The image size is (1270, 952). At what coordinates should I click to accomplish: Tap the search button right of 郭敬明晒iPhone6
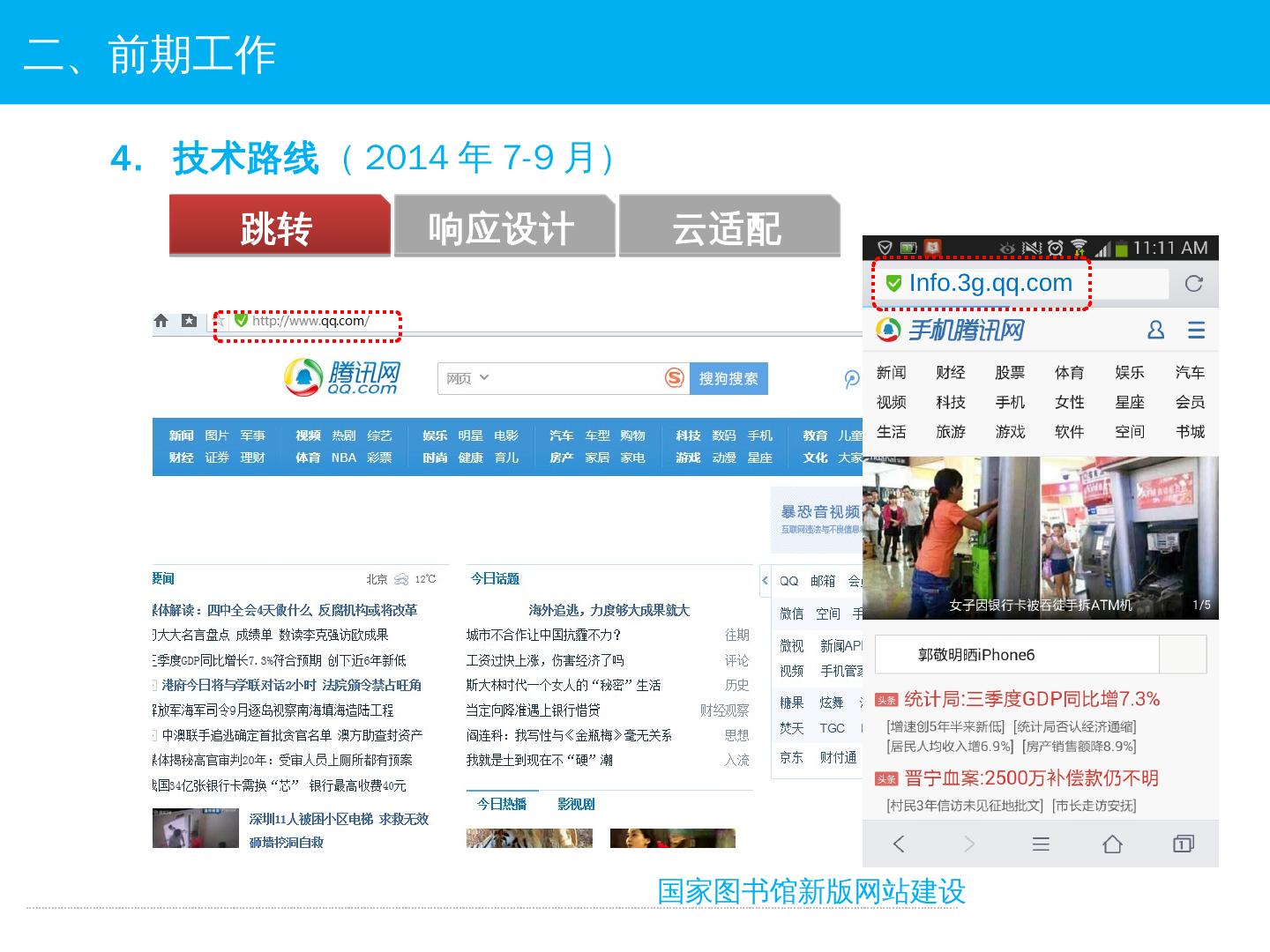(1183, 655)
